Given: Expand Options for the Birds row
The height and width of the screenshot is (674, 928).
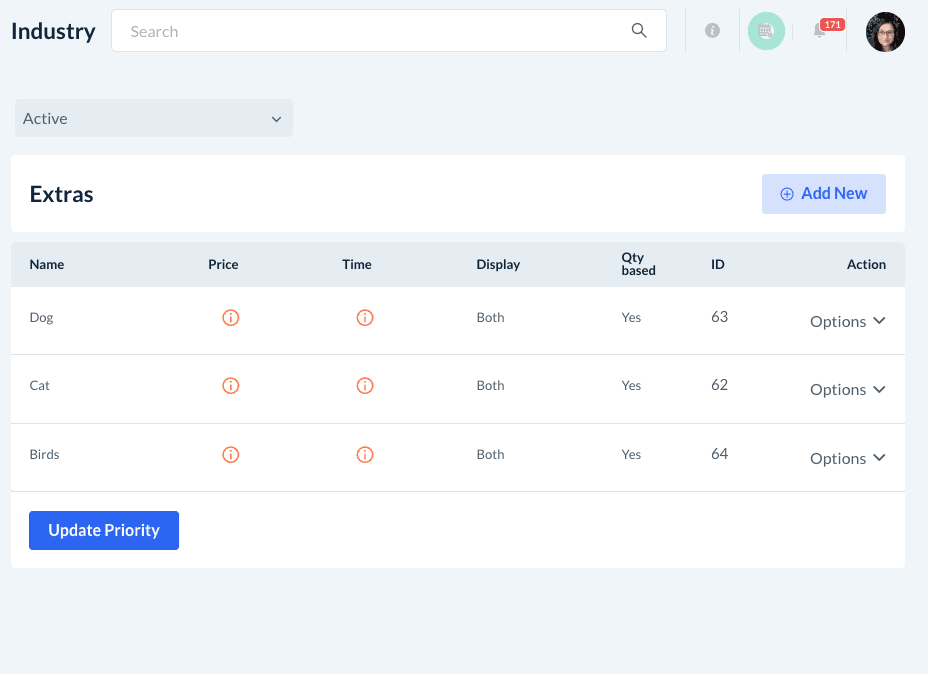Looking at the screenshot, I should pos(847,458).
